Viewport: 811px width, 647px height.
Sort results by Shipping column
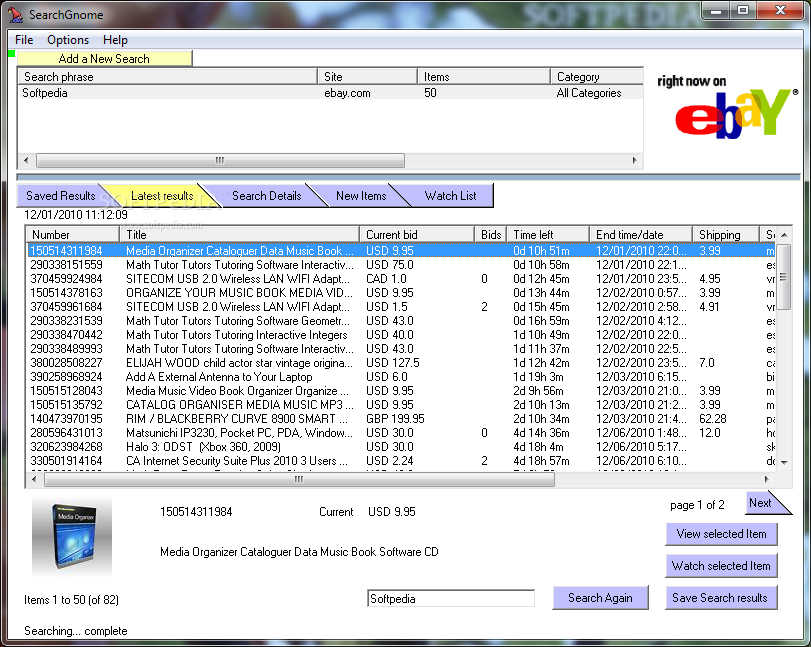click(x=726, y=235)
